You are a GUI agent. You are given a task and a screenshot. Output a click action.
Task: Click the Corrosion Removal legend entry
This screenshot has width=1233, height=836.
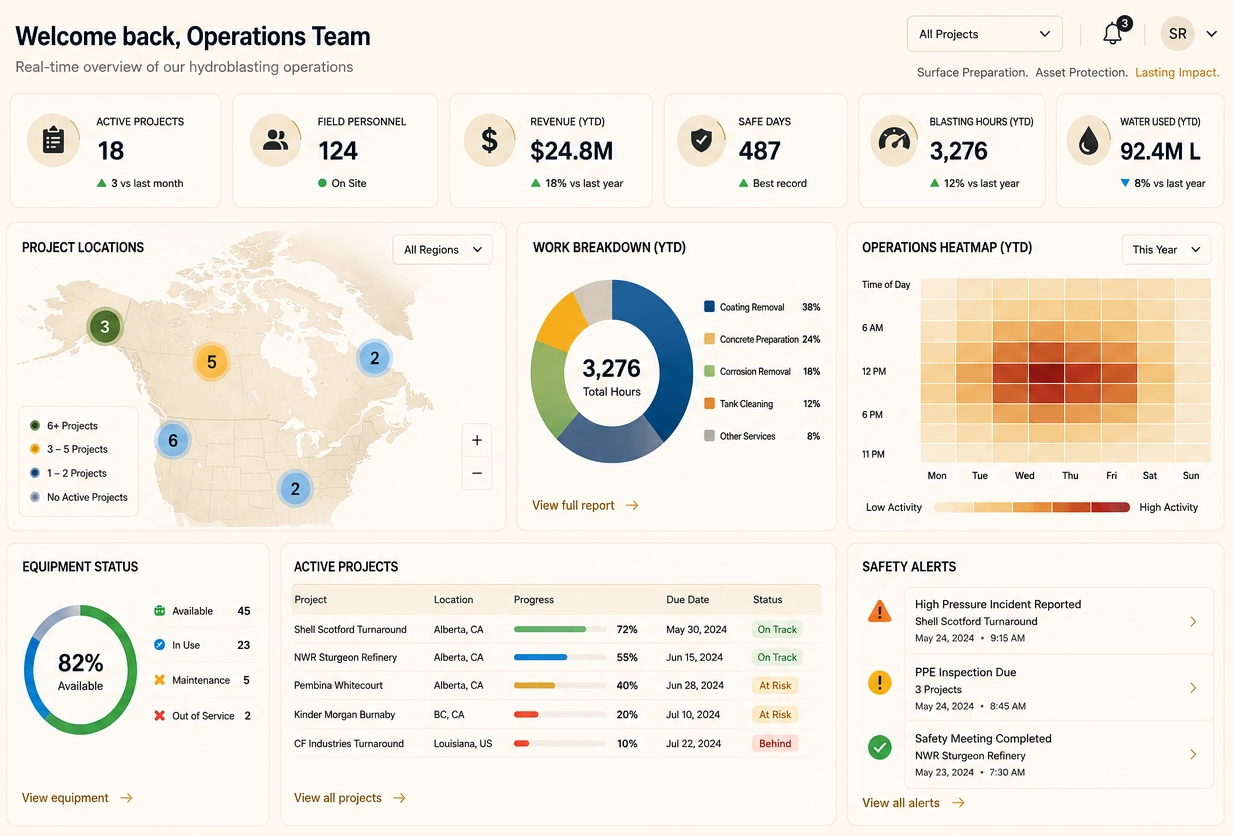(762, 371)
